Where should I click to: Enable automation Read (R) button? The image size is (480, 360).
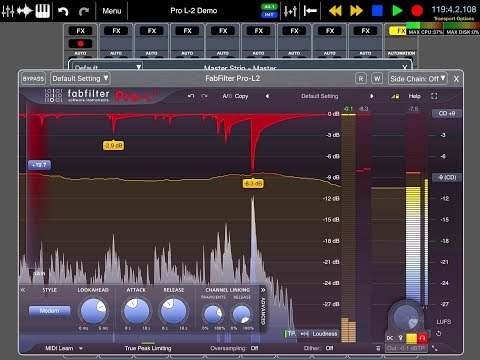(361, 79)
